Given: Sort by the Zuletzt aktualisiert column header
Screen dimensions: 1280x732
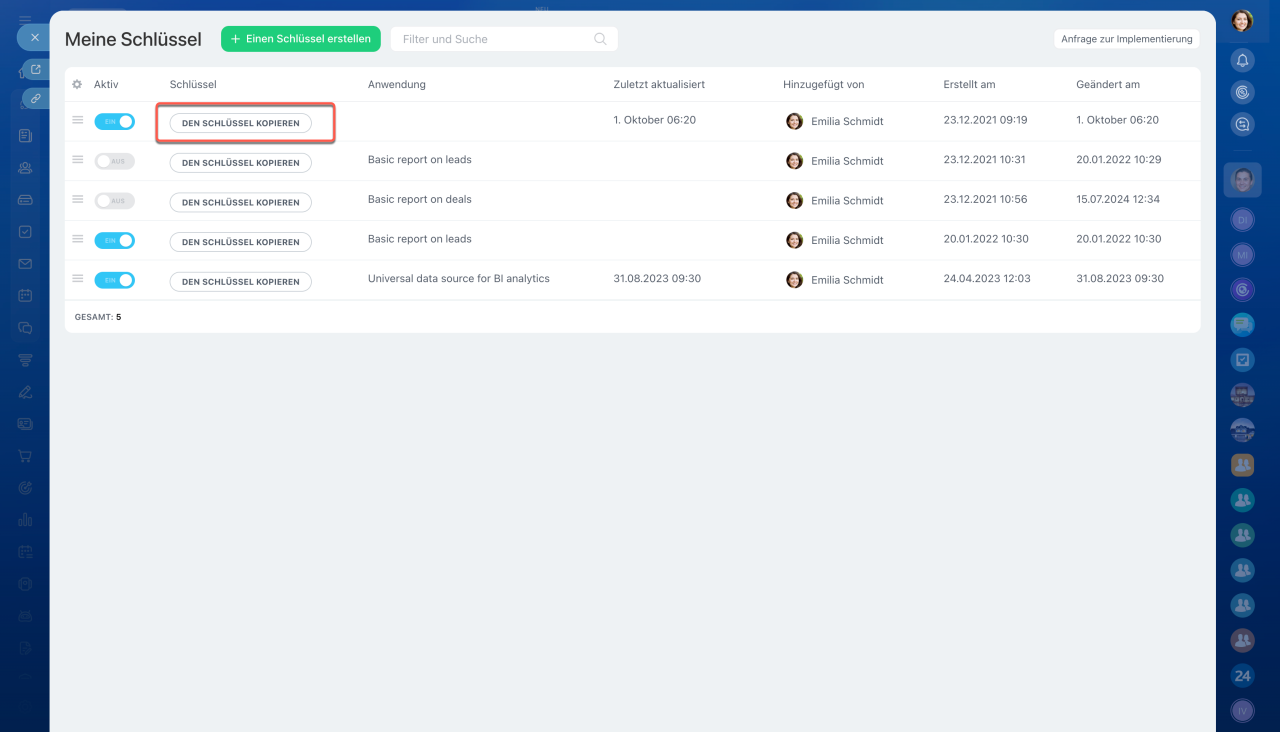Looking at the screenshot, I should (658, 85).
